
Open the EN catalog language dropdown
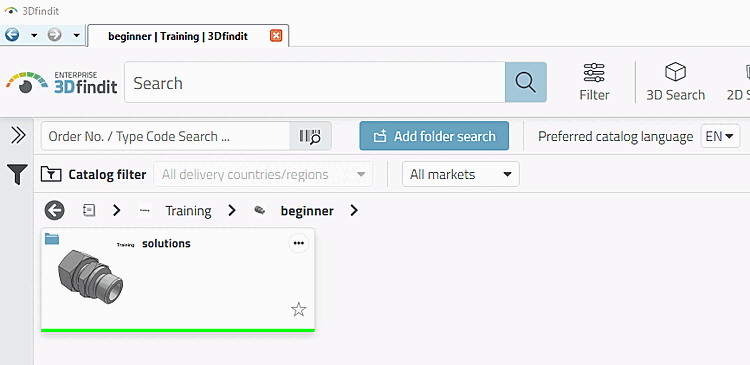tap(720, 136)
